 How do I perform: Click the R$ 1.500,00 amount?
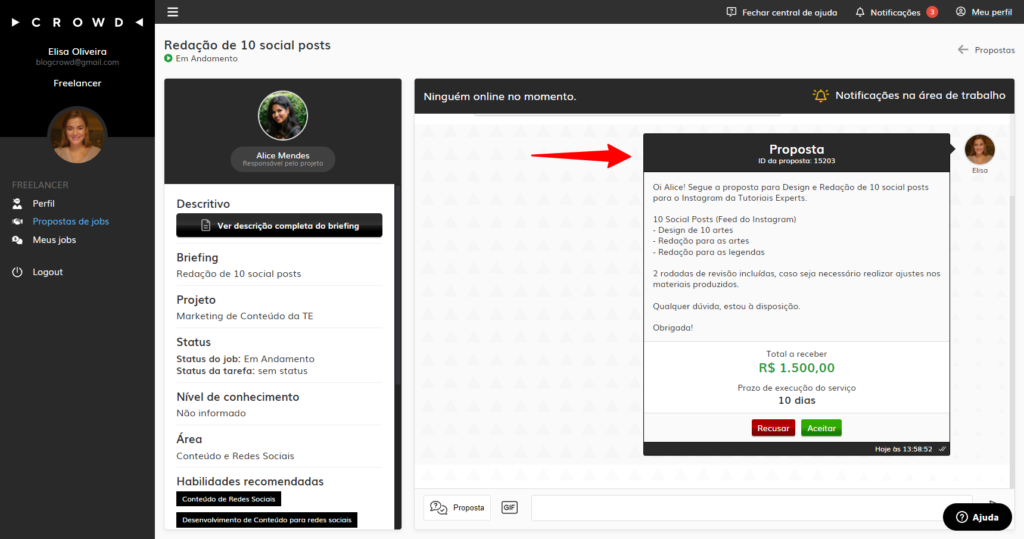796,368
